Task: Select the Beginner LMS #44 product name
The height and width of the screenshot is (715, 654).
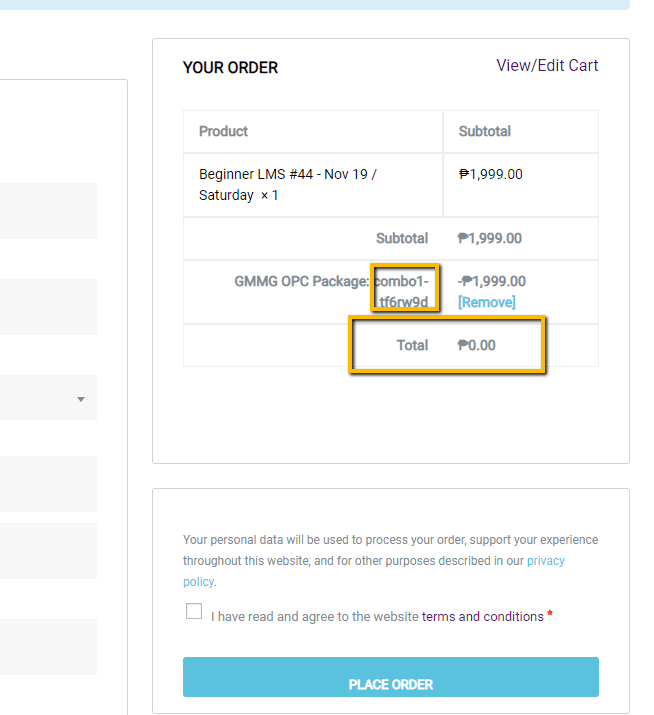Action: [287, 174]
